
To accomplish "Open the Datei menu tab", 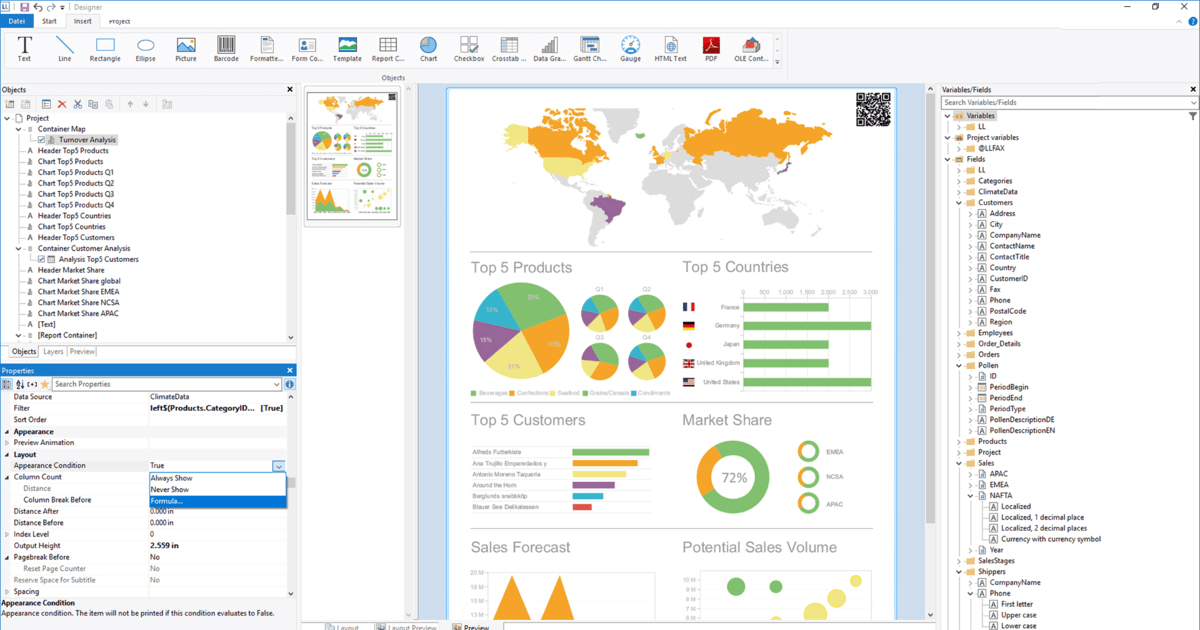I will [17, 21].
